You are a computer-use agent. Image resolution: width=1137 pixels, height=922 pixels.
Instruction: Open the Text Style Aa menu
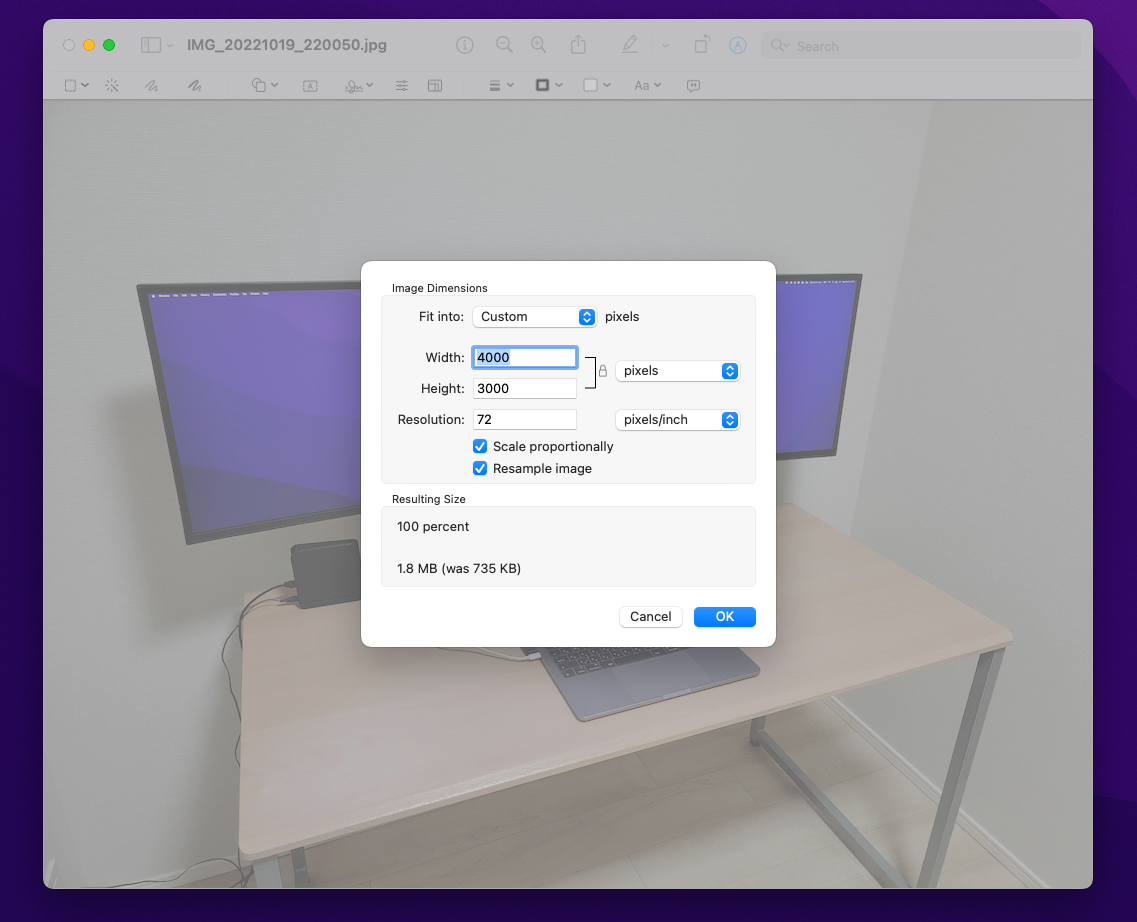(x=648, y=86)
